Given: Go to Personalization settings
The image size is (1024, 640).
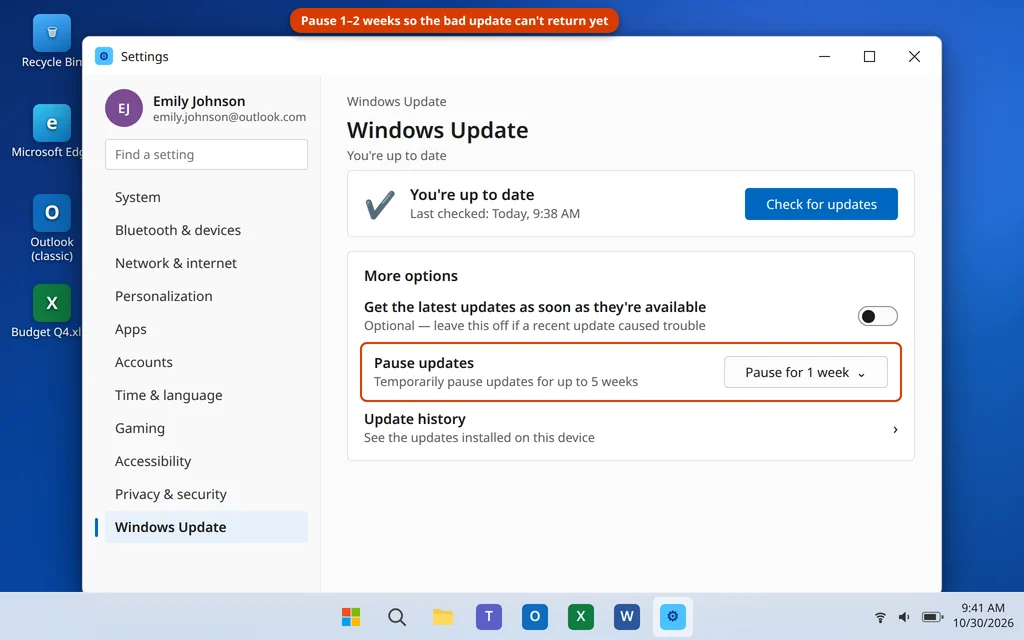Looking at the screenshot, I should pos(206,296).
